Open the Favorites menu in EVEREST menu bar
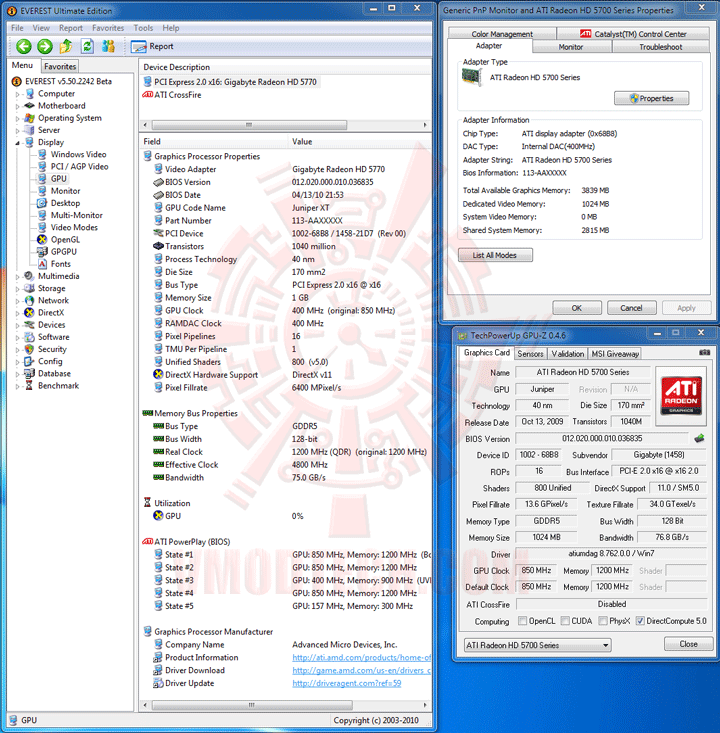The height and width of the screenshot is (733, 720). click(108, 28)
